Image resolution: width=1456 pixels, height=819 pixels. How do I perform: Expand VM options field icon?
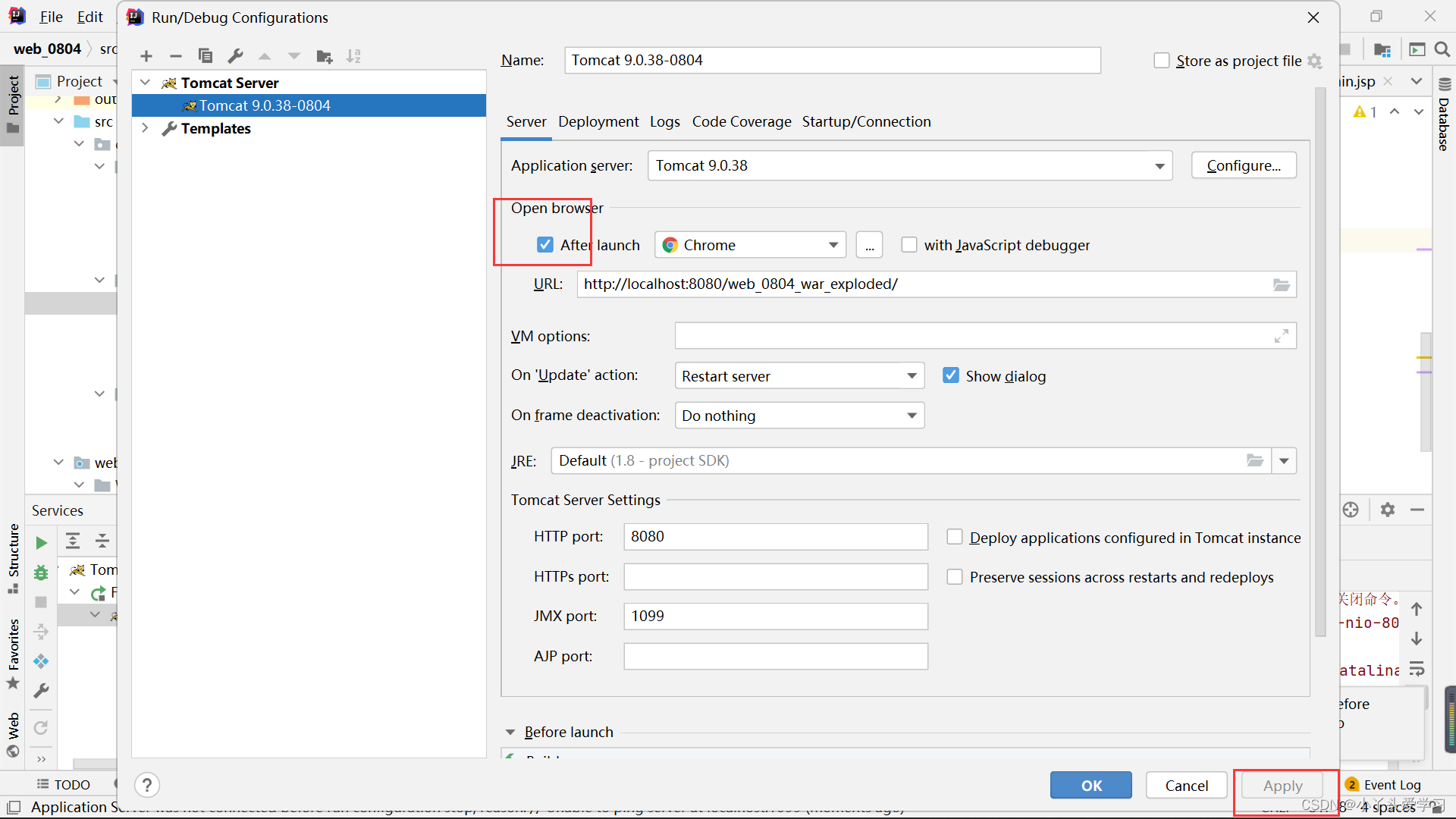(1281, 336)
